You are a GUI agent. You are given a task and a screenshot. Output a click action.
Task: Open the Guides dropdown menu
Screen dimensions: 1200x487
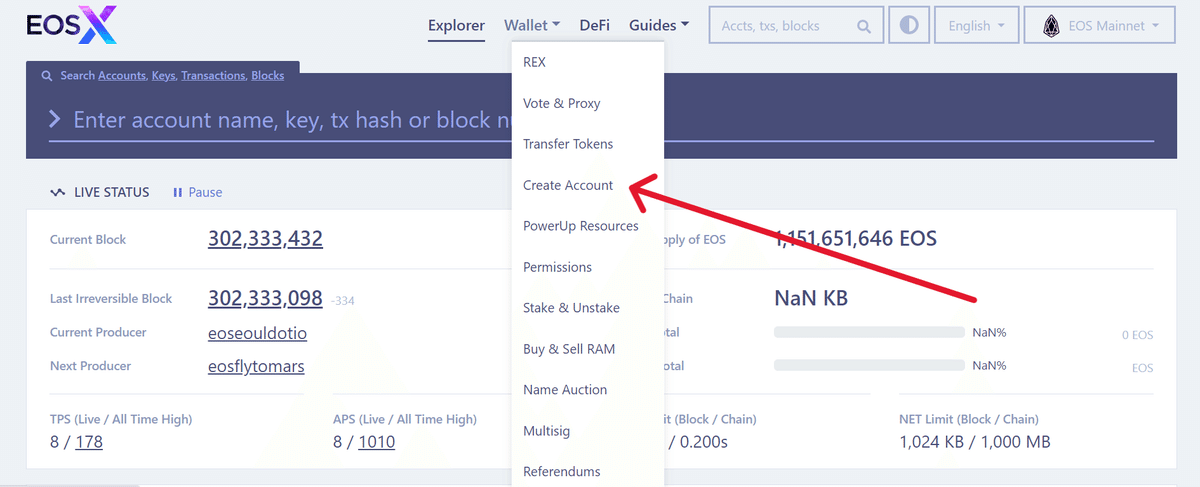coord(658,26)
